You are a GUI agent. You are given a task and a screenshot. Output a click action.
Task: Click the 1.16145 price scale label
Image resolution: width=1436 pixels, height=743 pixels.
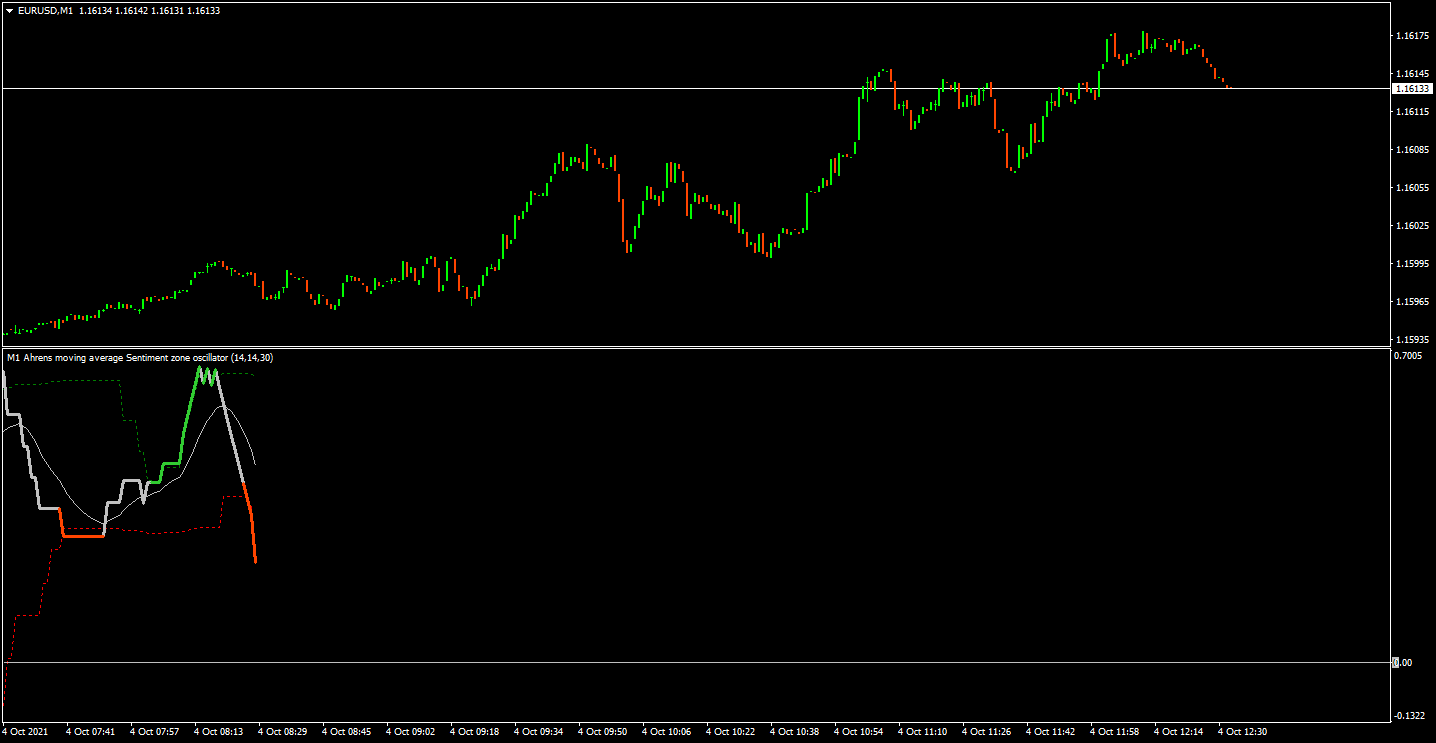1411,74
